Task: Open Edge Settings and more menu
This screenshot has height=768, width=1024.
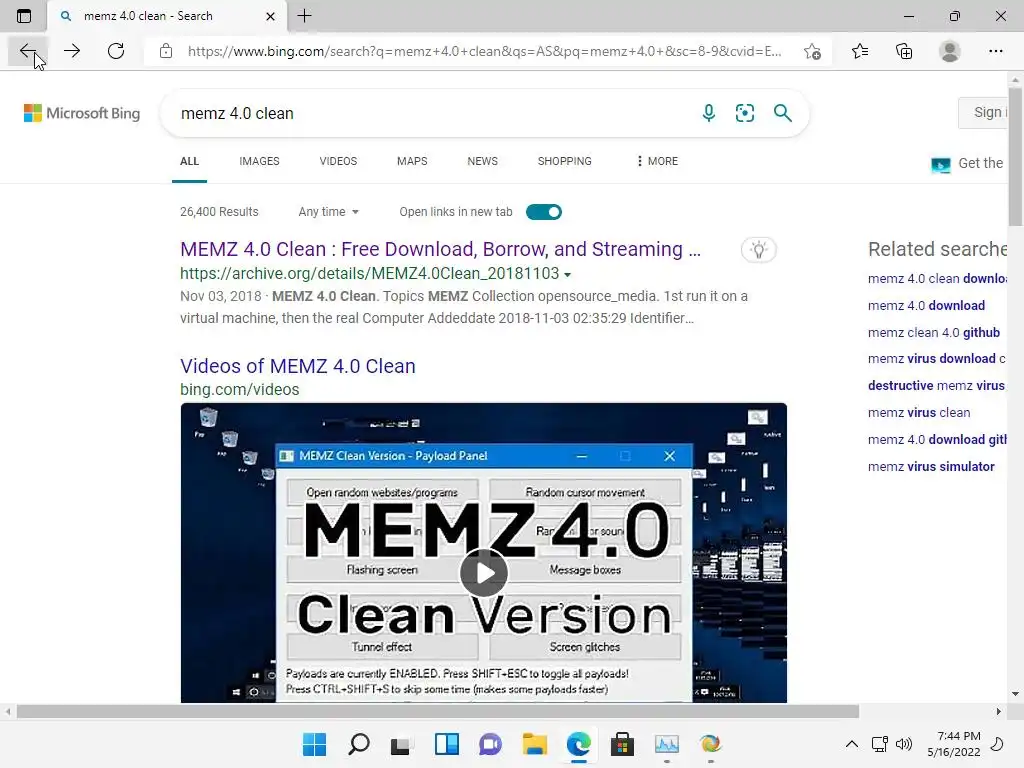Action: click(x=995, y=51)
